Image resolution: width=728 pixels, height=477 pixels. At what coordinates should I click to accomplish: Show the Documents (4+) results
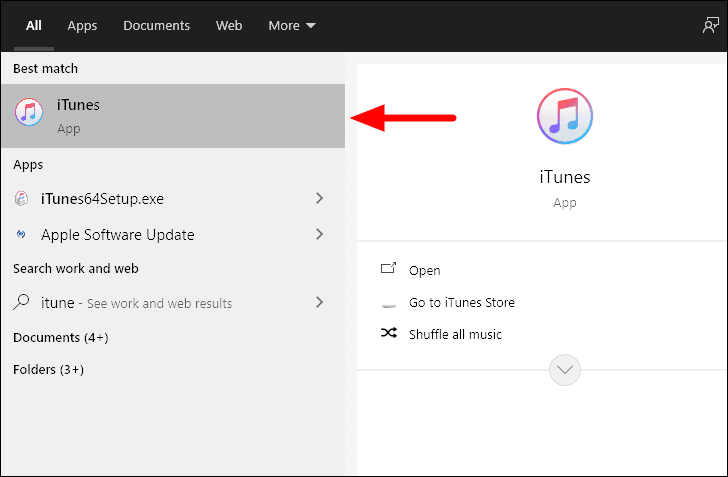point(61,338)
